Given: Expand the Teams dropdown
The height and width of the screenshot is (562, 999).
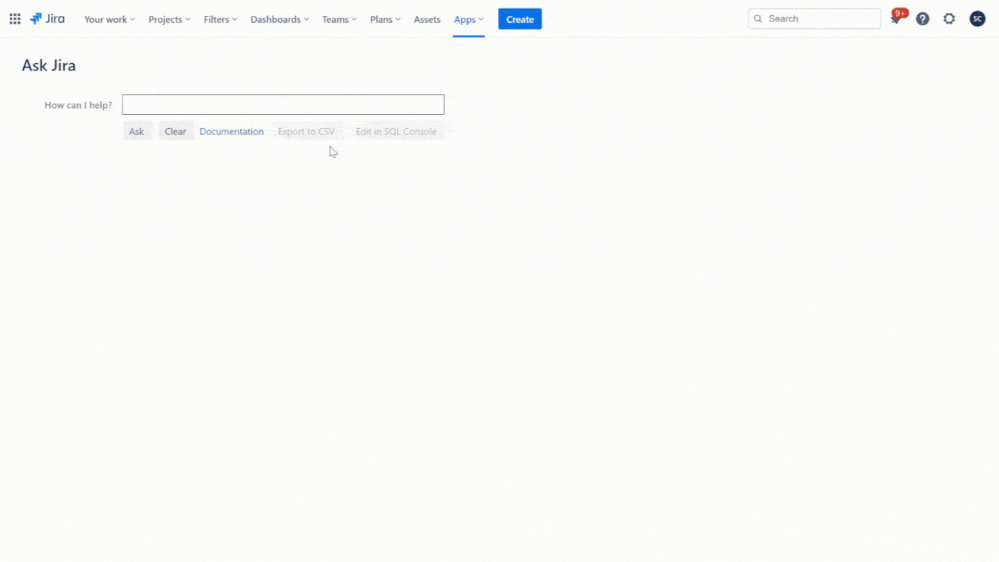Looking at the screenshot, I should (x=340, y=20).
